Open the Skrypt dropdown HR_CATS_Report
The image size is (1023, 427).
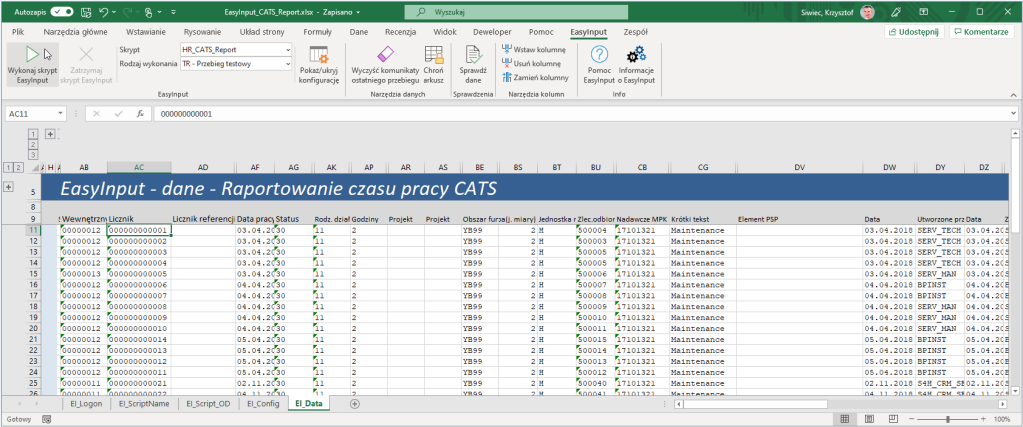point(288,49)
